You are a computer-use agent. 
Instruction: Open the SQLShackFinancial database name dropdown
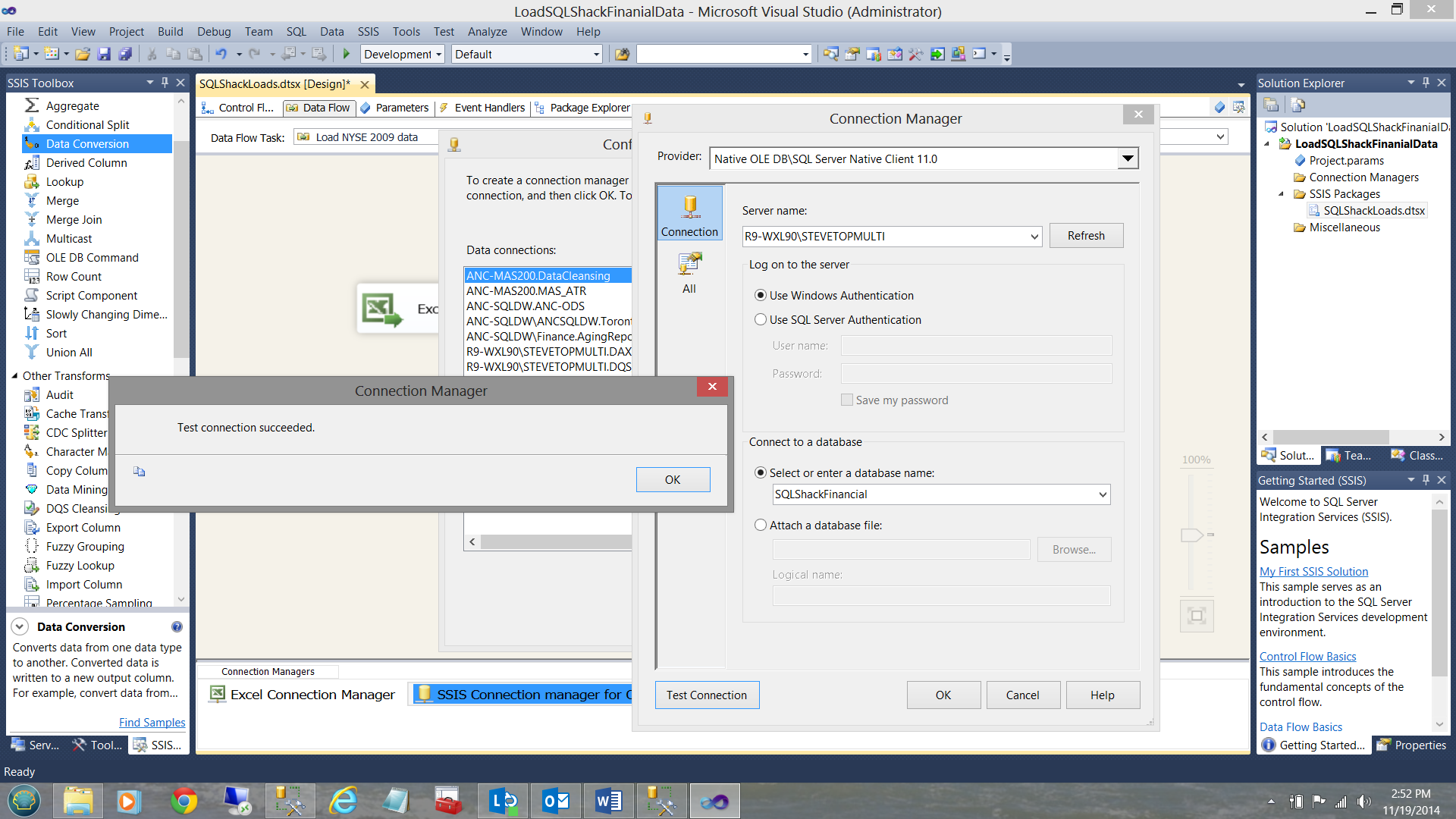[1102, 494]
